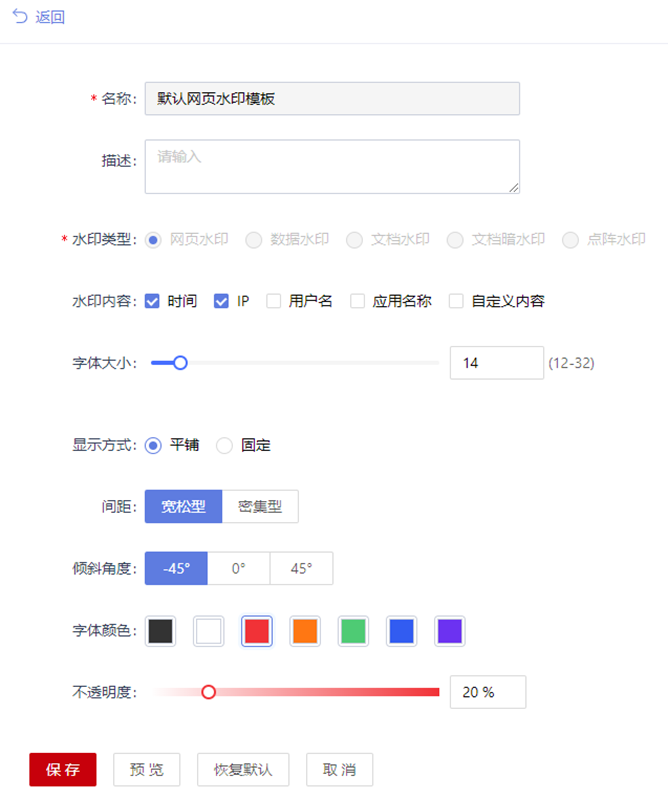
Task: Click the 取消 button
Action: click(339, 769)
